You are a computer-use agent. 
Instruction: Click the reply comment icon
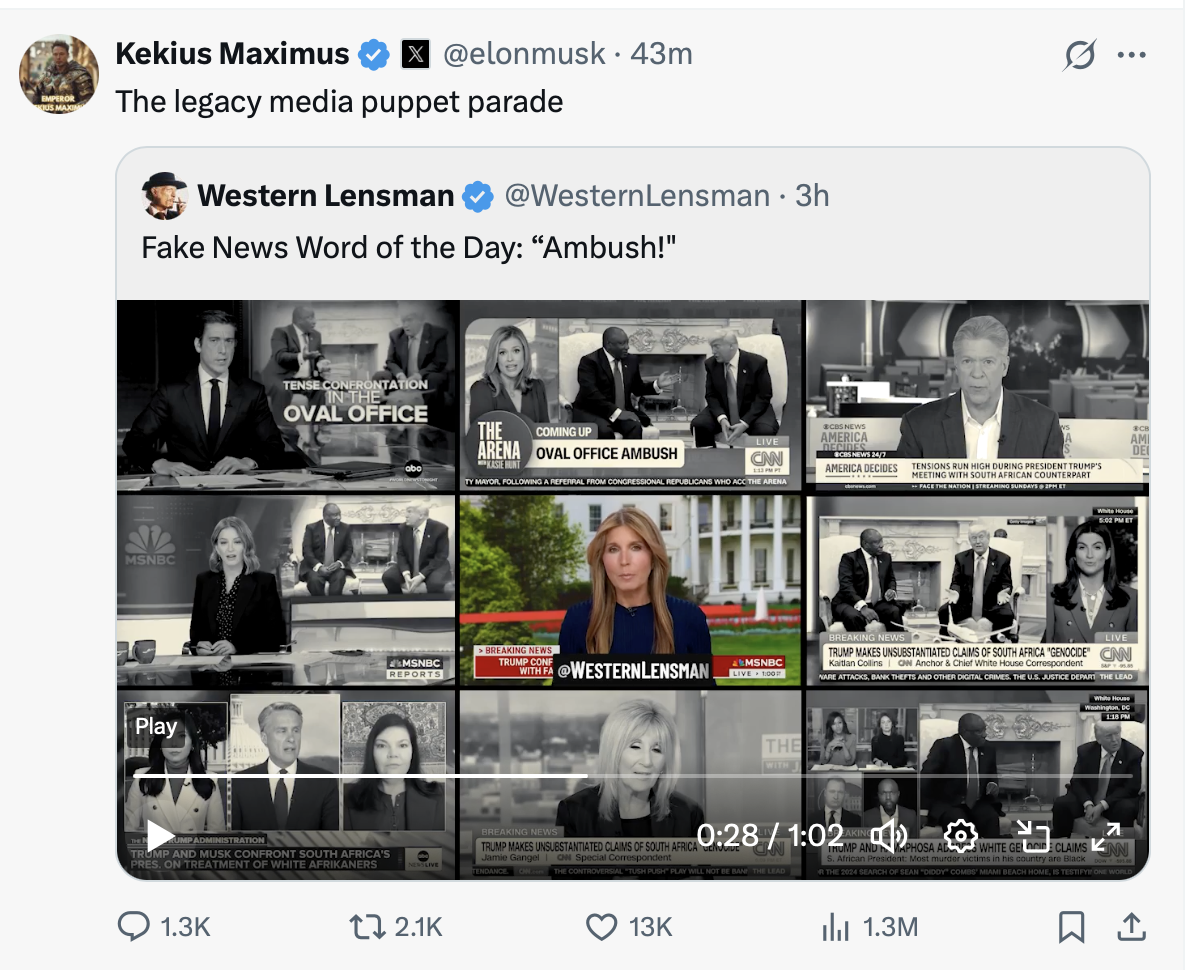coord(134,927)
